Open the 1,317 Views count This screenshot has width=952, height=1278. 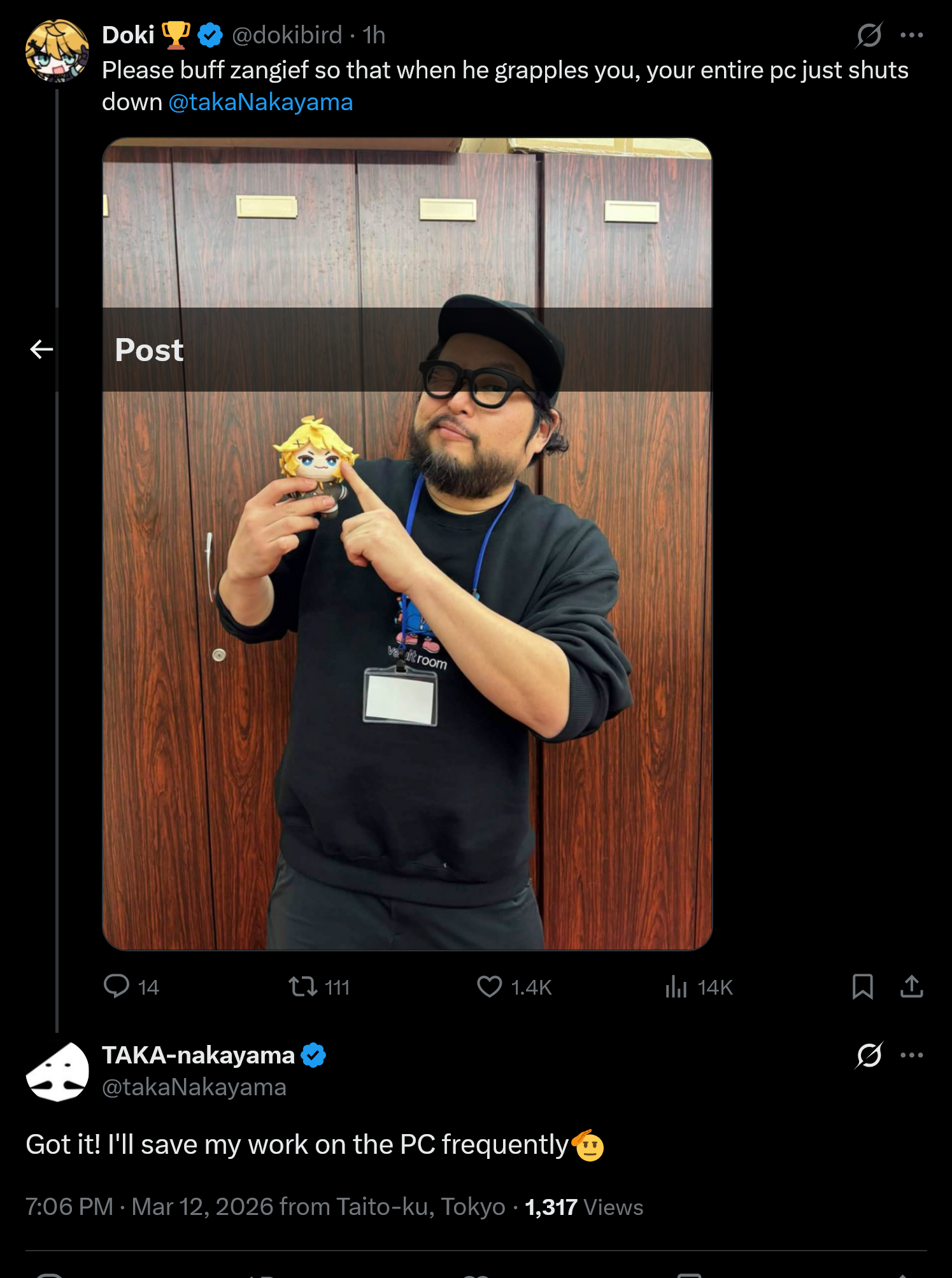(584, 1207)
